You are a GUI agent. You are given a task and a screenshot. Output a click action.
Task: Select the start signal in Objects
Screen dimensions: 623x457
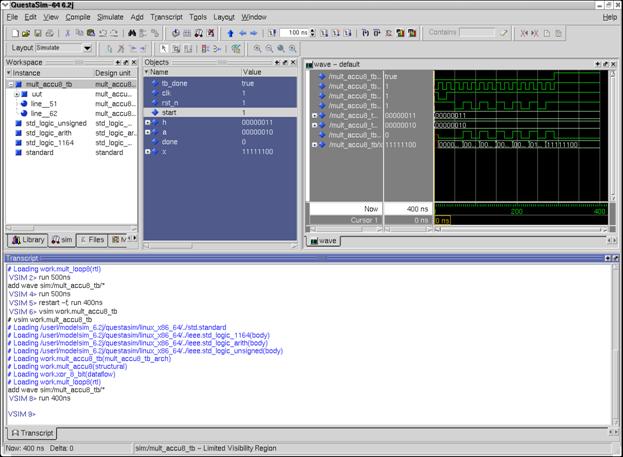(x=170, y=113)
